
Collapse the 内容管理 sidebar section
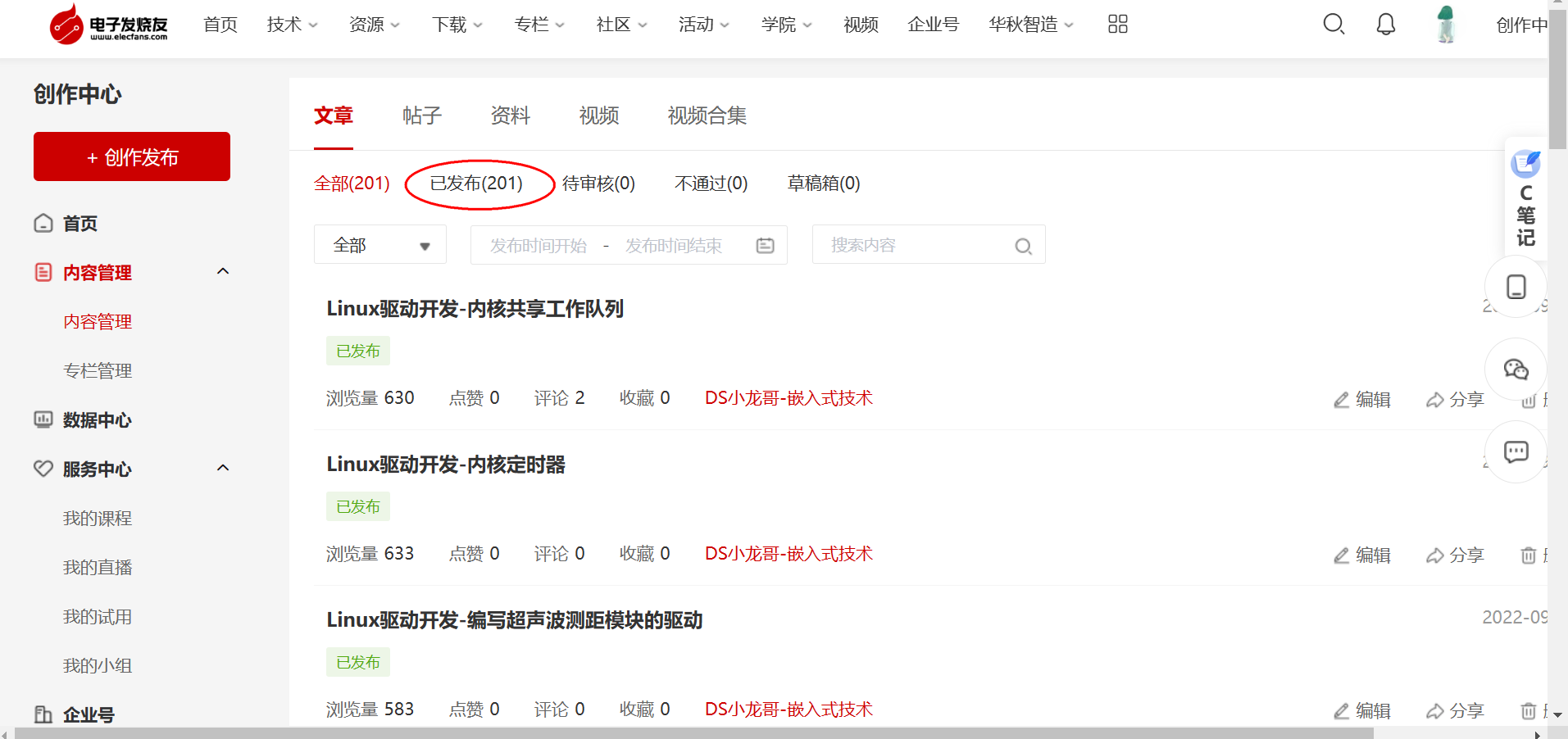coord(223,271)
